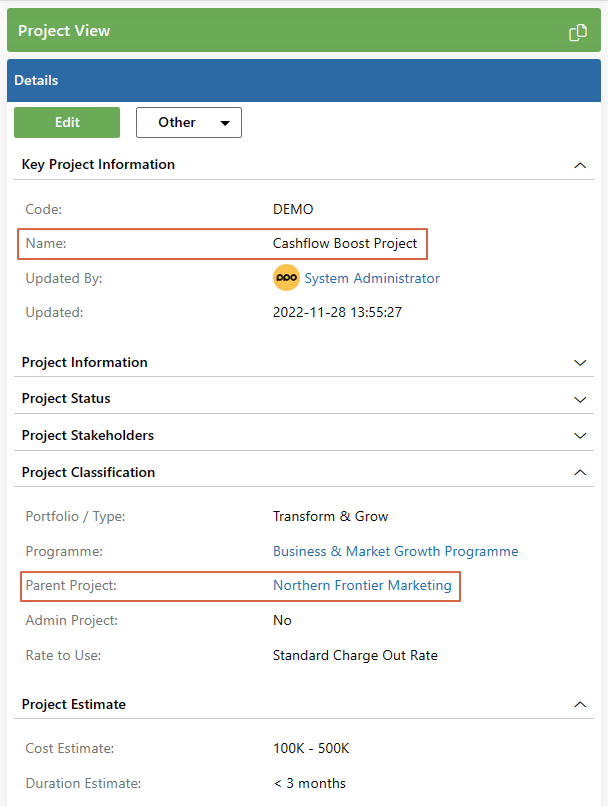Expand the Project Status section
The image size is (608, 806).
pos(580,399)
